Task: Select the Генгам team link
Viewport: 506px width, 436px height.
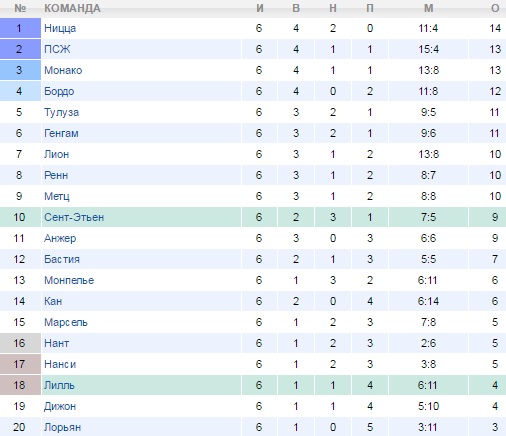Action: point(61,133)
